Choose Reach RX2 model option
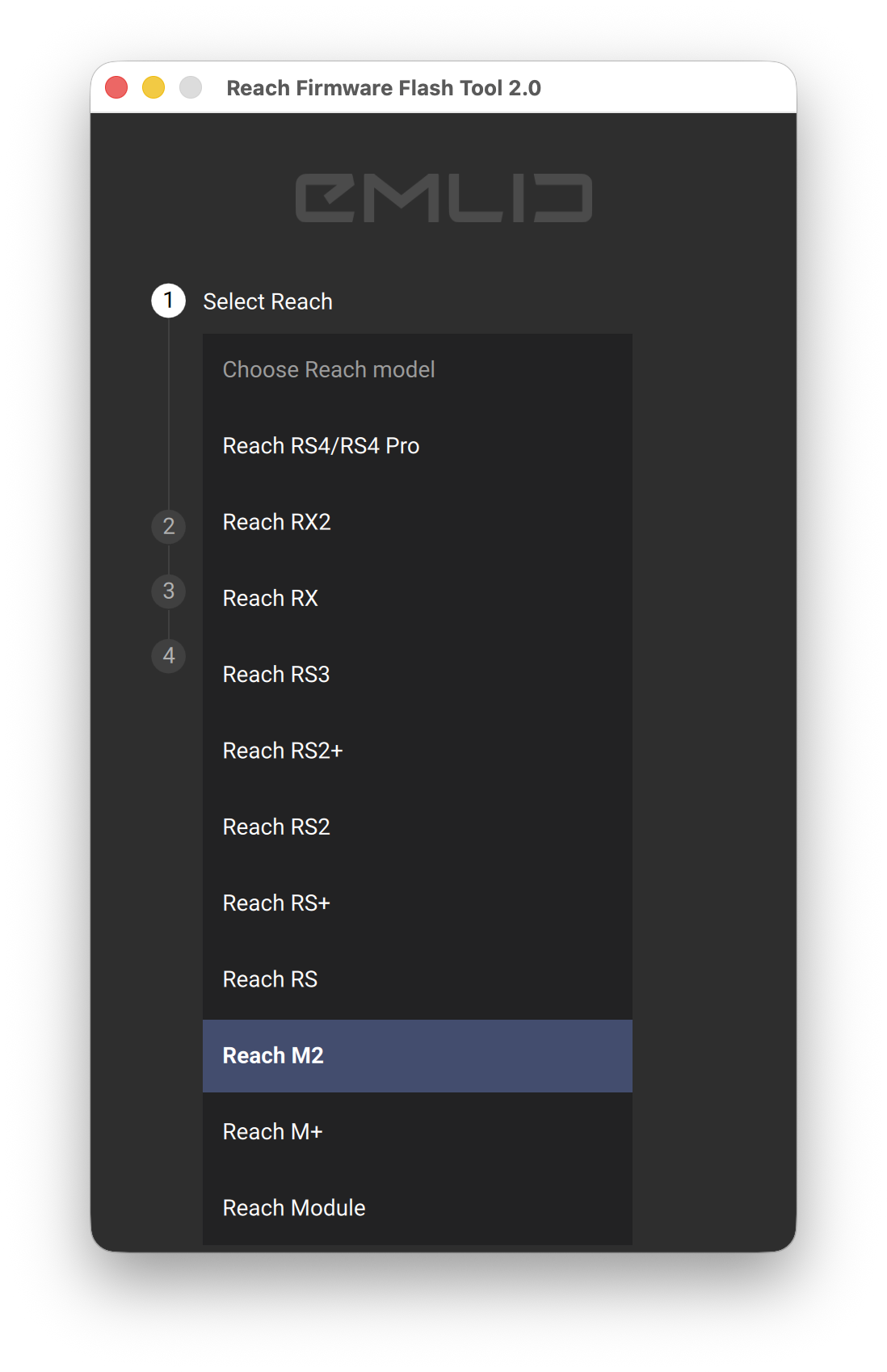The height and width of the screenshot is (1372, 887). coord(417,522)
